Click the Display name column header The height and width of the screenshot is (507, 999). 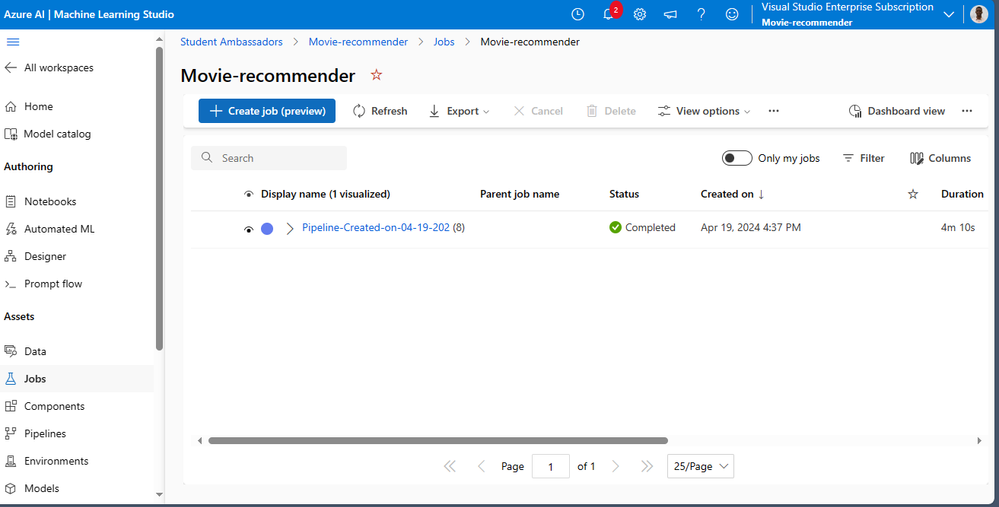pyautogui.click(x=326, y=194)
